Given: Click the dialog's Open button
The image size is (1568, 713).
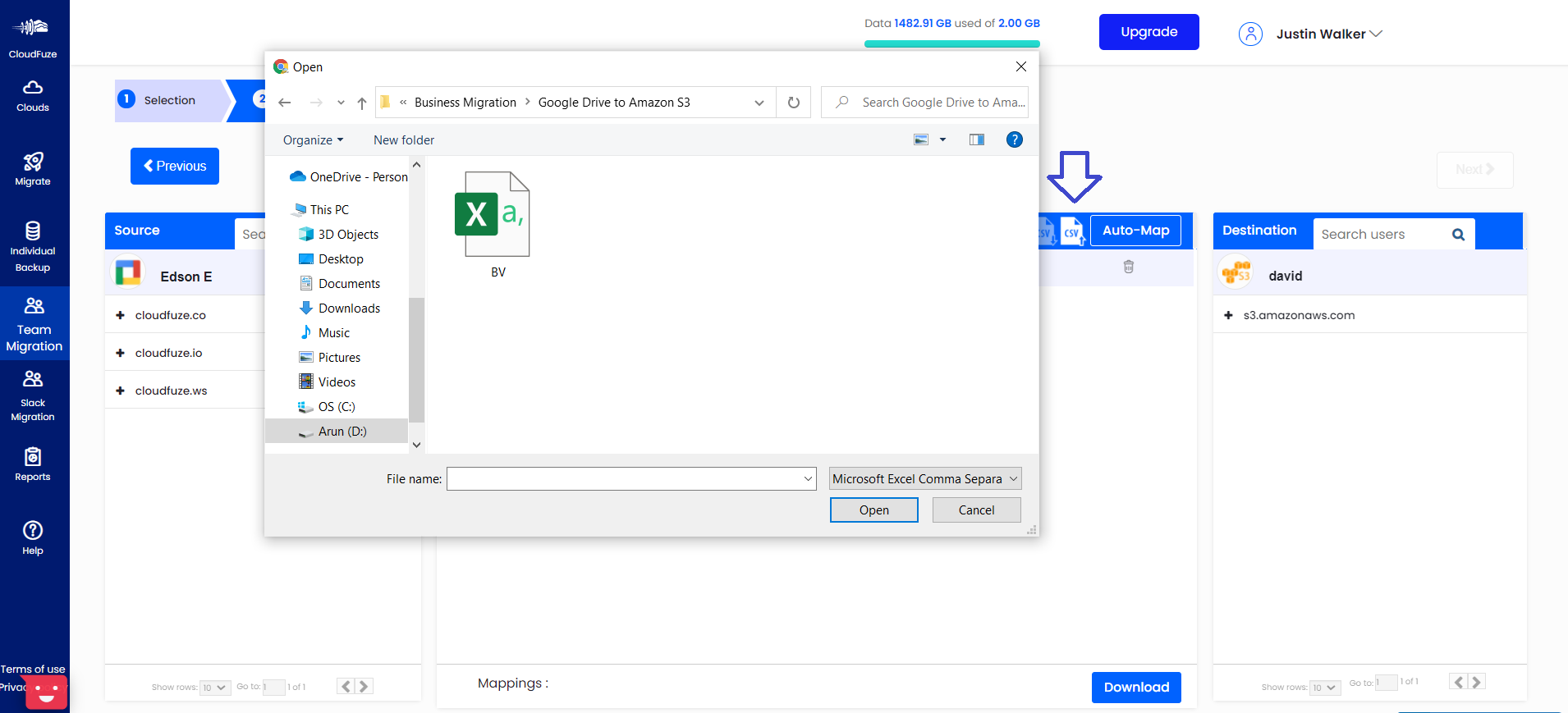Looking at the screenshot, I should pyautogui.click(x=874, y=510).
